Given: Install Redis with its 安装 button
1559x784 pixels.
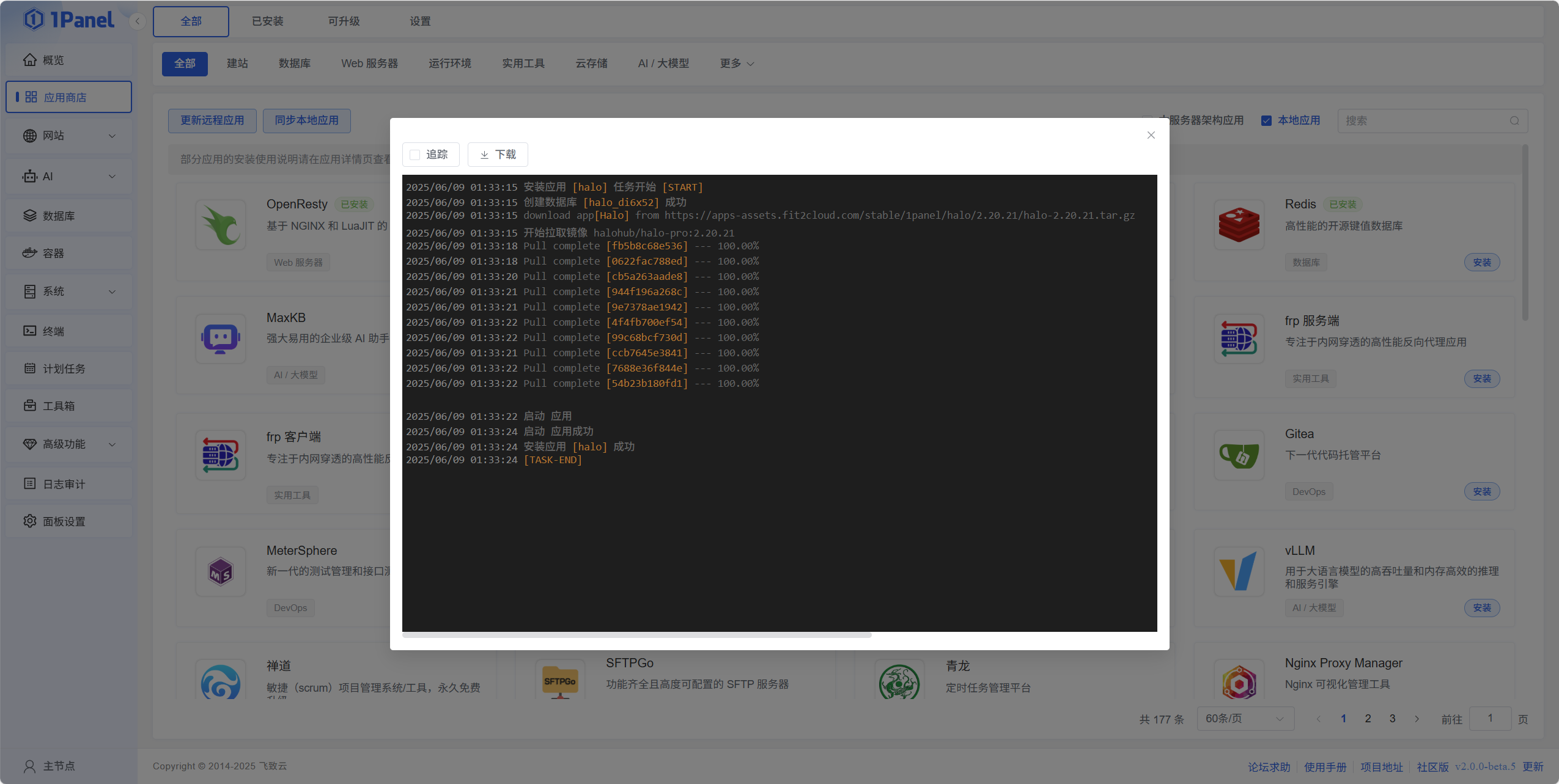Looking at the screenshot, I should tap(1482, 262).
